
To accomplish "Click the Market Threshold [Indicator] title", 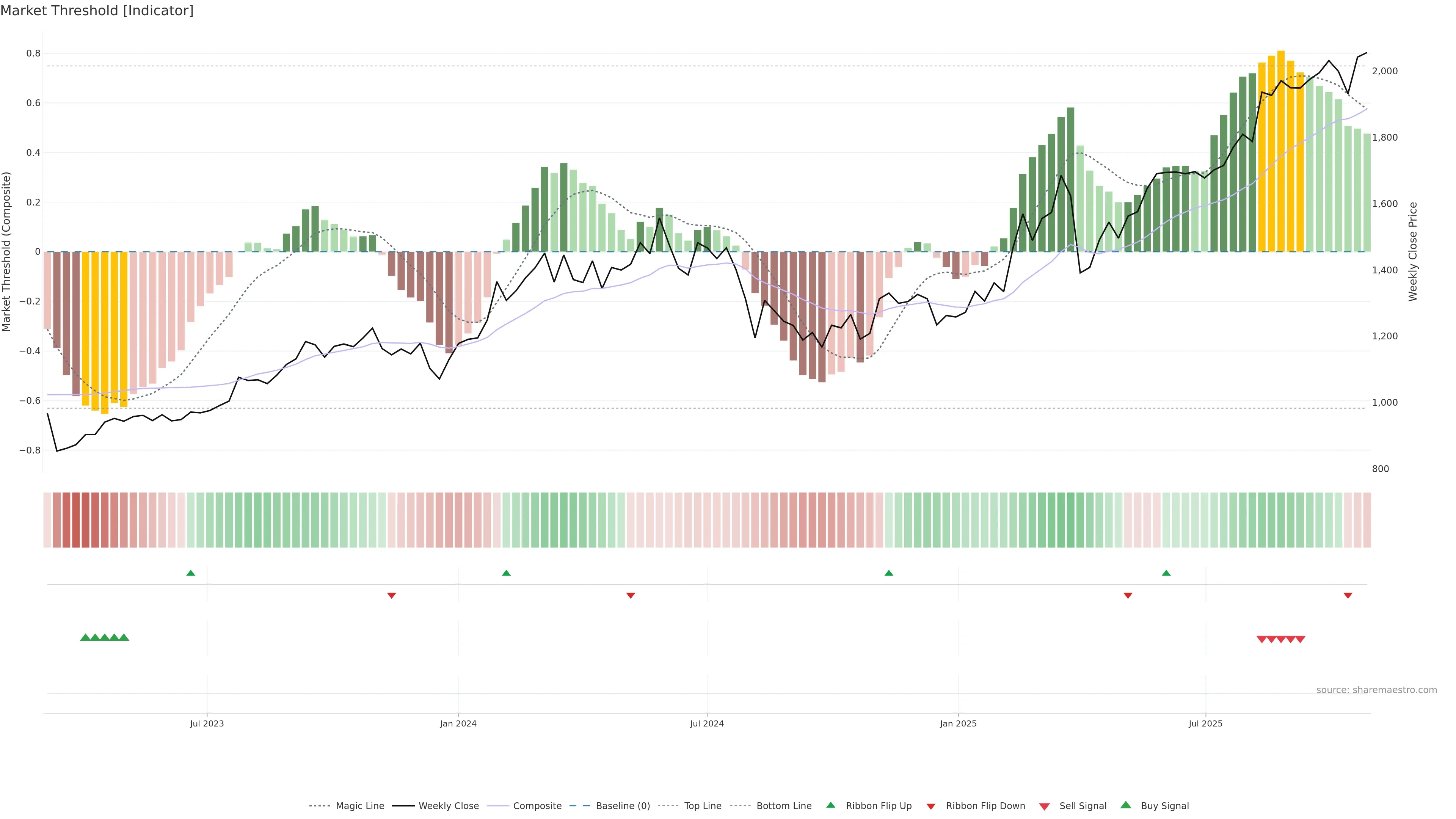I will click(x=97, y=11).
